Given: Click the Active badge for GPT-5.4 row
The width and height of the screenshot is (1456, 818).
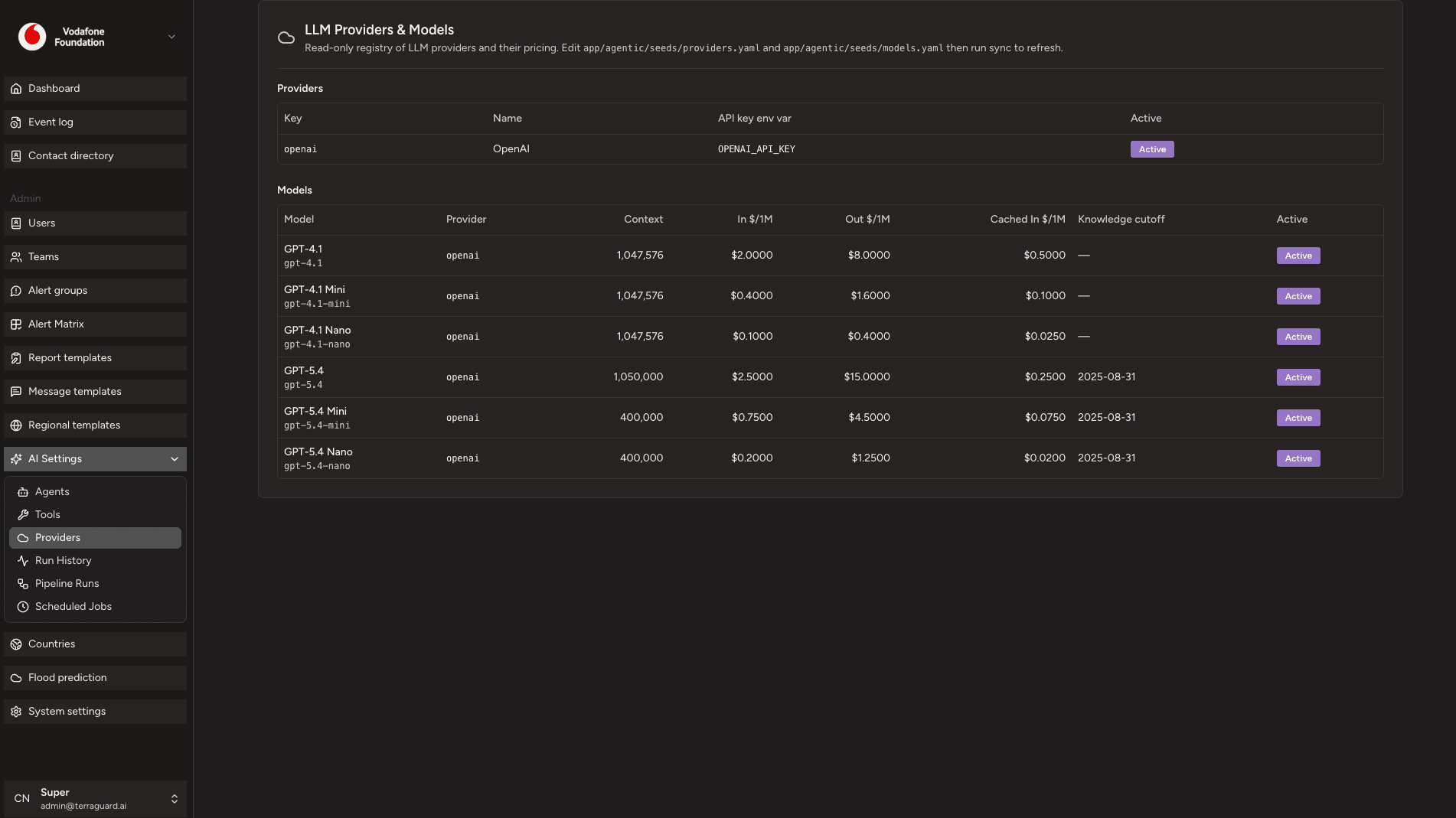Looking at the screenshot, I should (1298, 377).
